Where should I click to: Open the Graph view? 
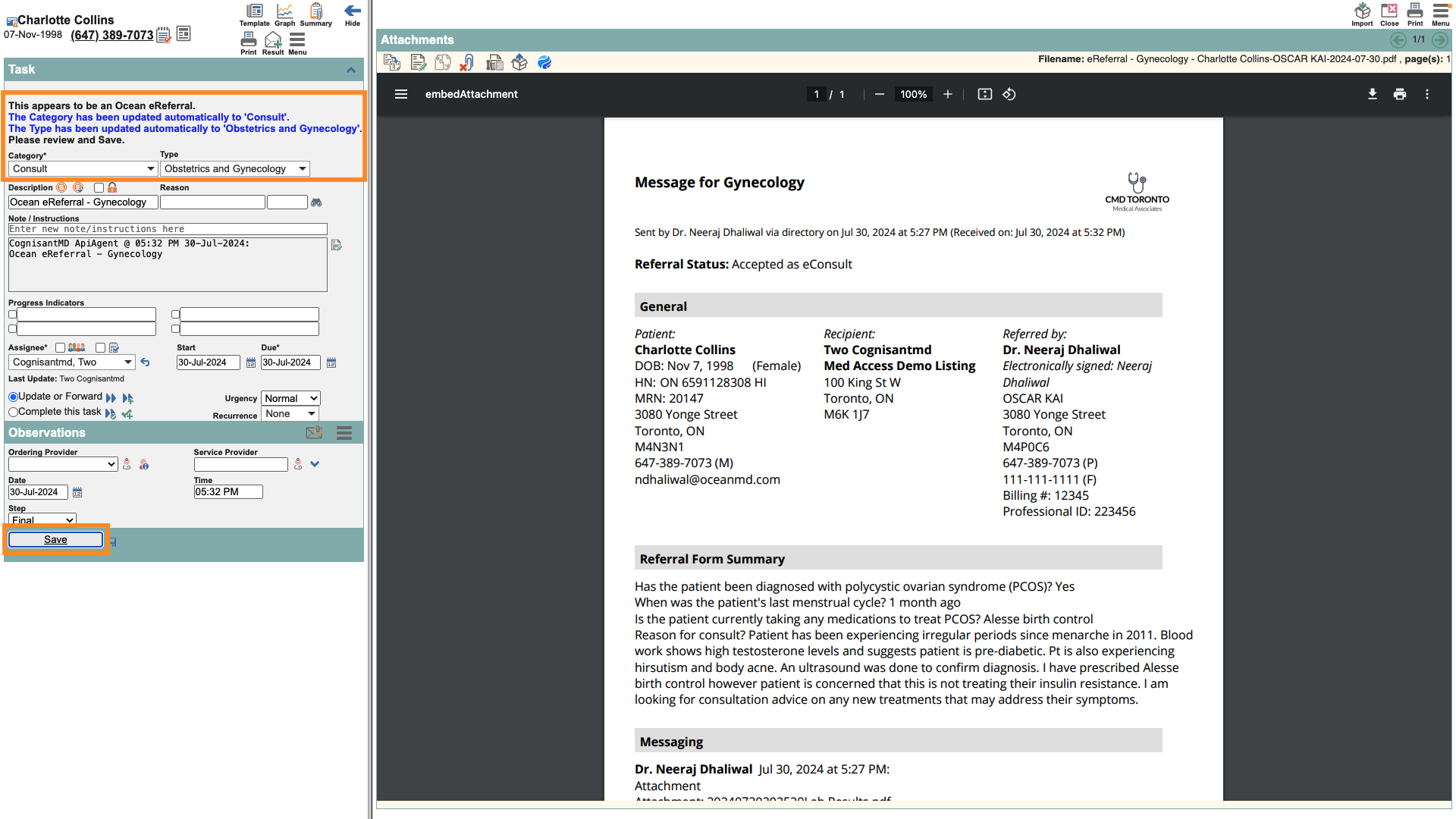284,14
